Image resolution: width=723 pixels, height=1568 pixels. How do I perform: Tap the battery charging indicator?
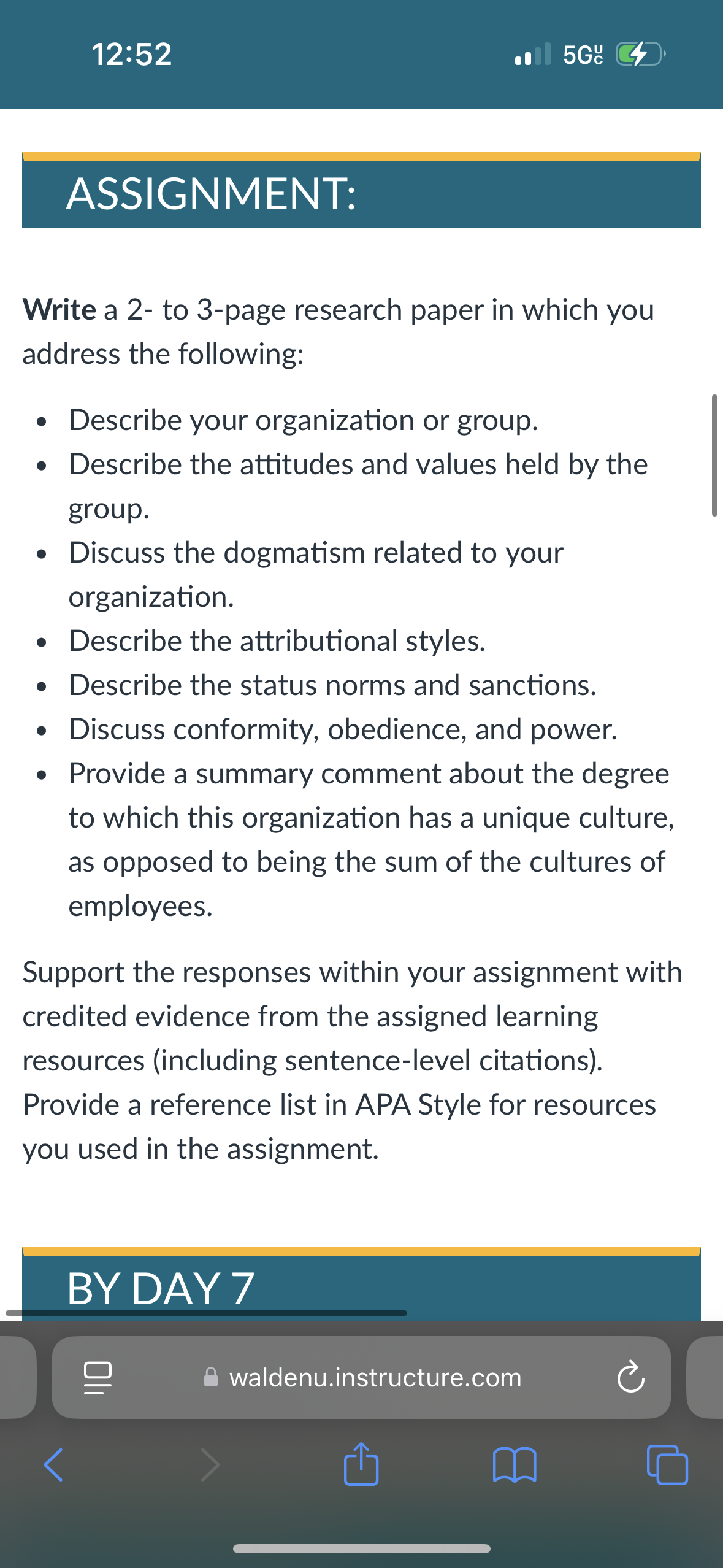(640, 54)
